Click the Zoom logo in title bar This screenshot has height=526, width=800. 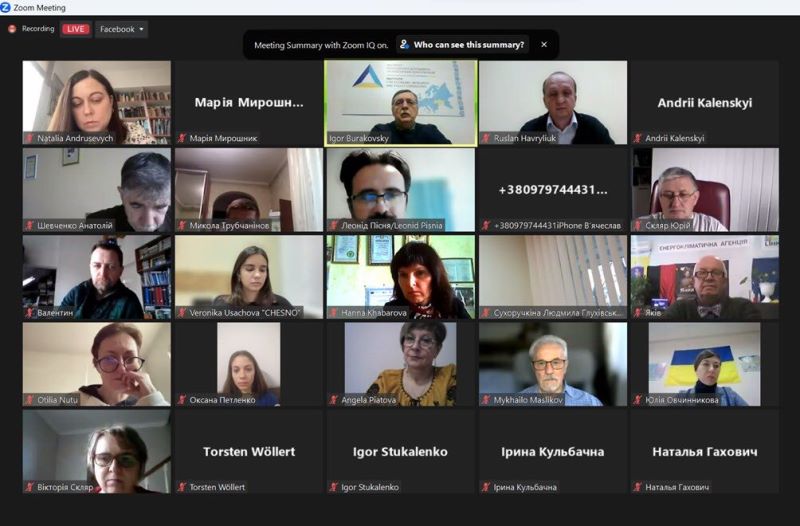coord(6,7)
